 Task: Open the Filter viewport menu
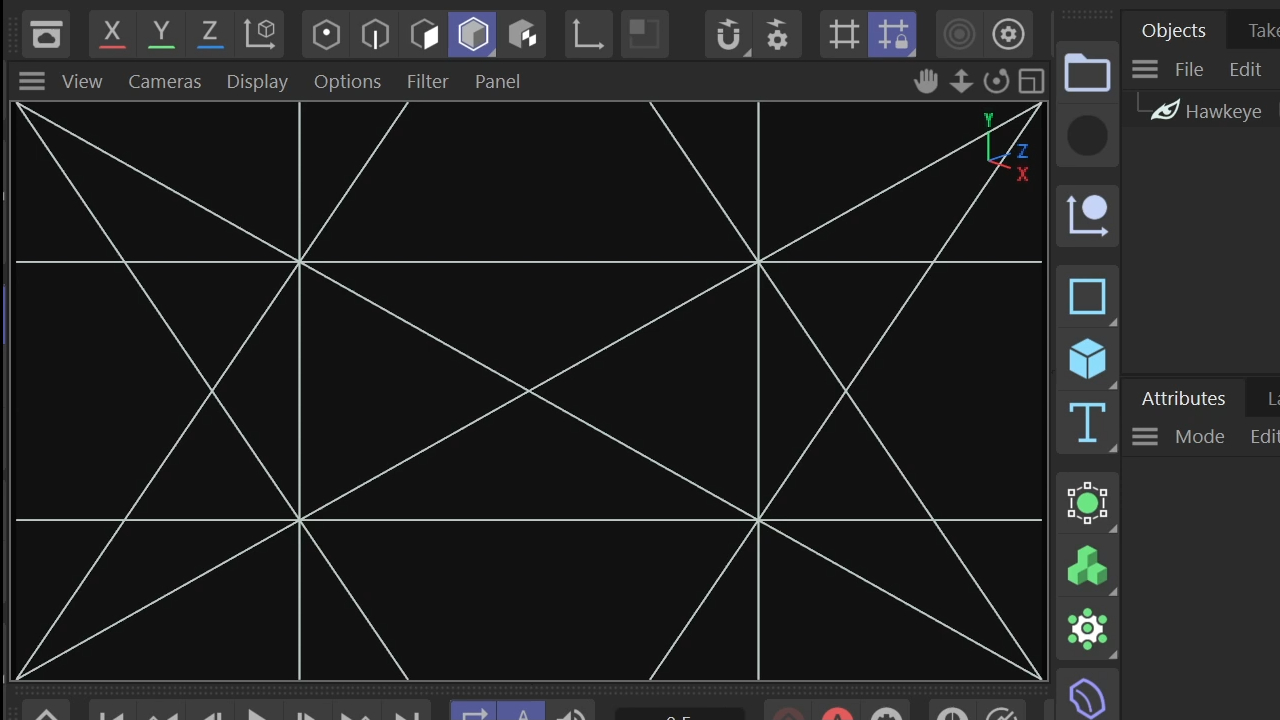click(x=427, y=81)
